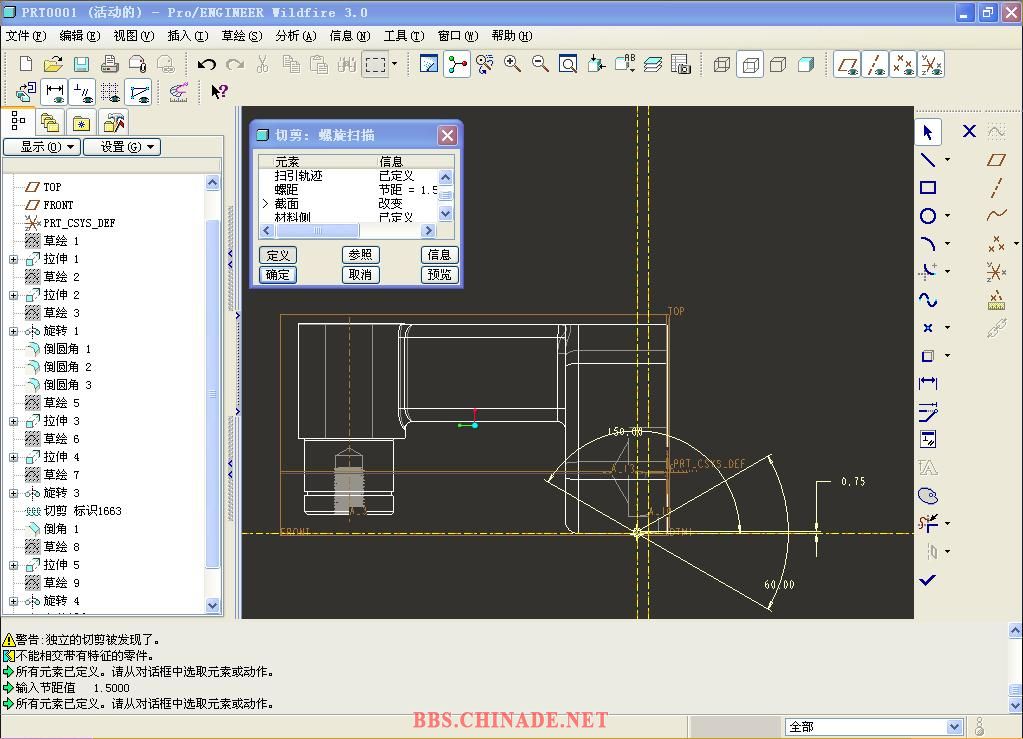Screen dimensions: 1023x739
Task: Create a new file with the New icon
Action: tap(25, 64)
